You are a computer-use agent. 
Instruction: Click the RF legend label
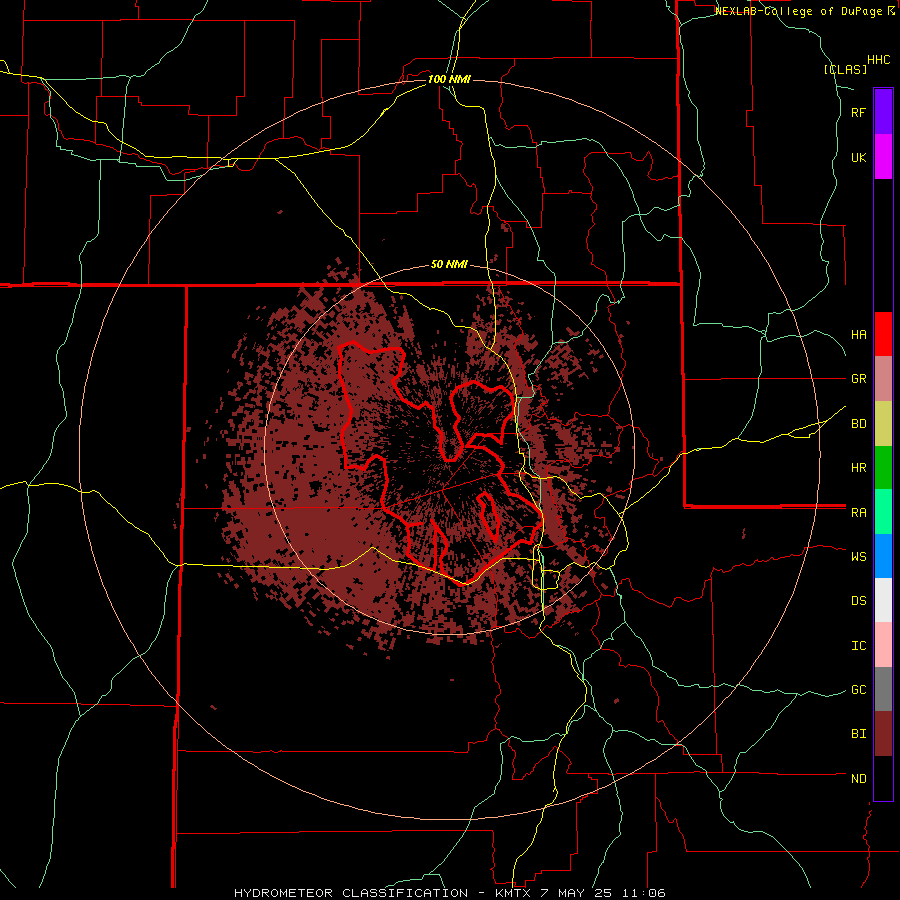[858, 112]
